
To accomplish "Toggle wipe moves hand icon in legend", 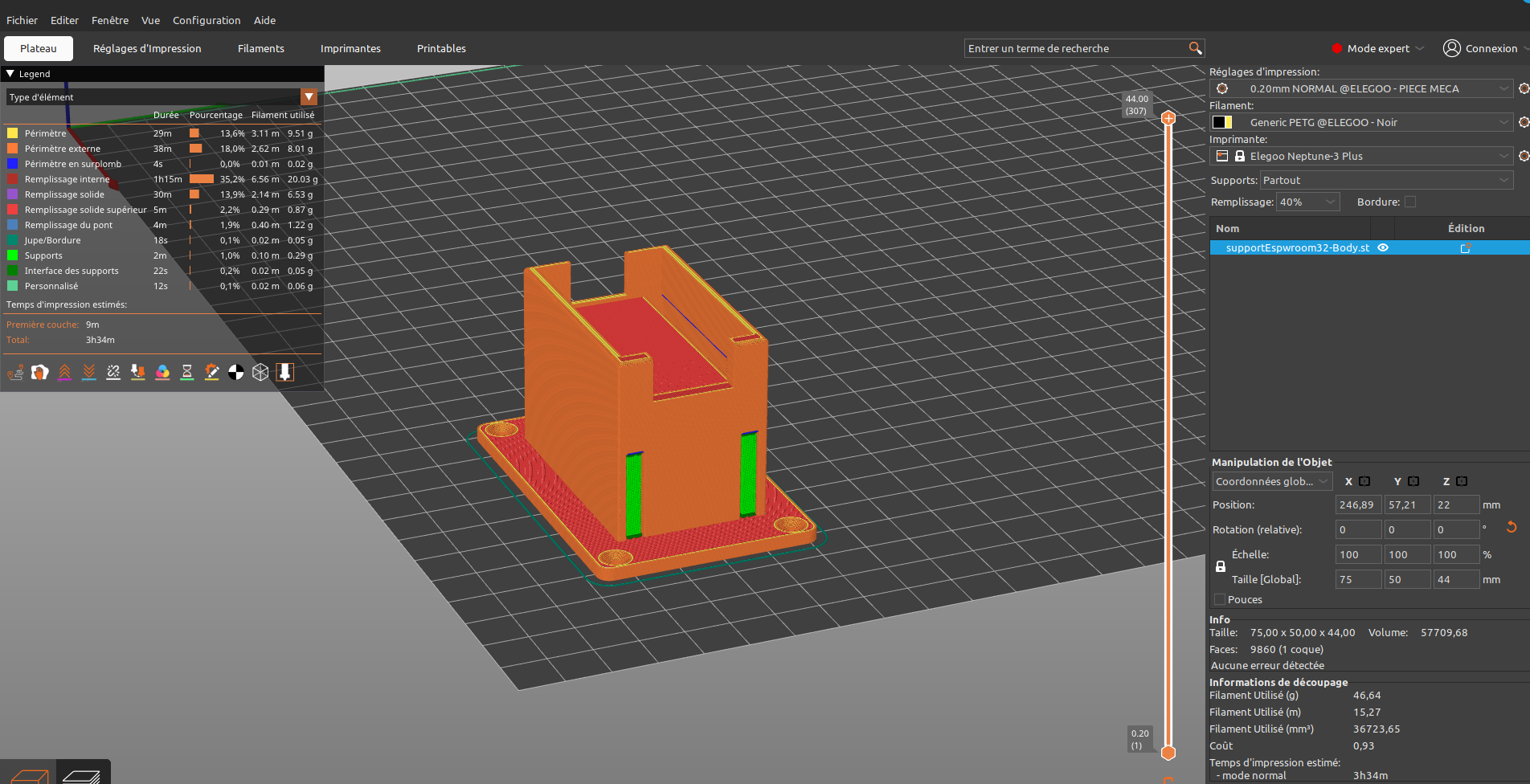I will [40, 373].
